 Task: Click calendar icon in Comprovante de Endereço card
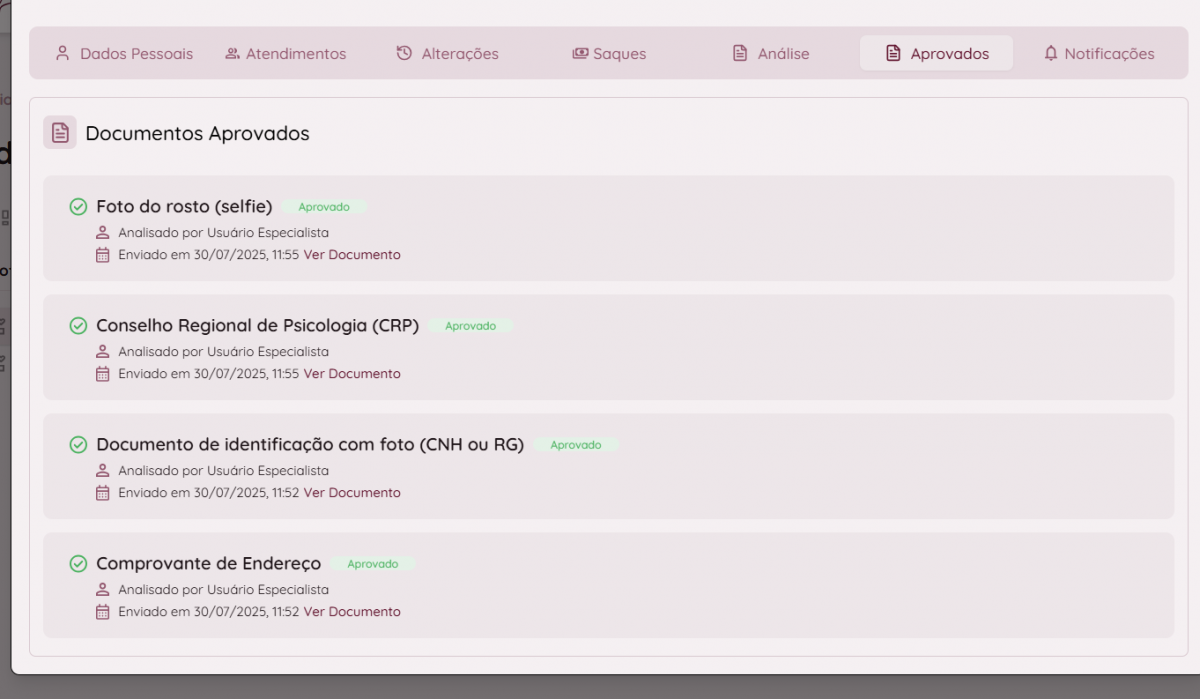[102, 612]
